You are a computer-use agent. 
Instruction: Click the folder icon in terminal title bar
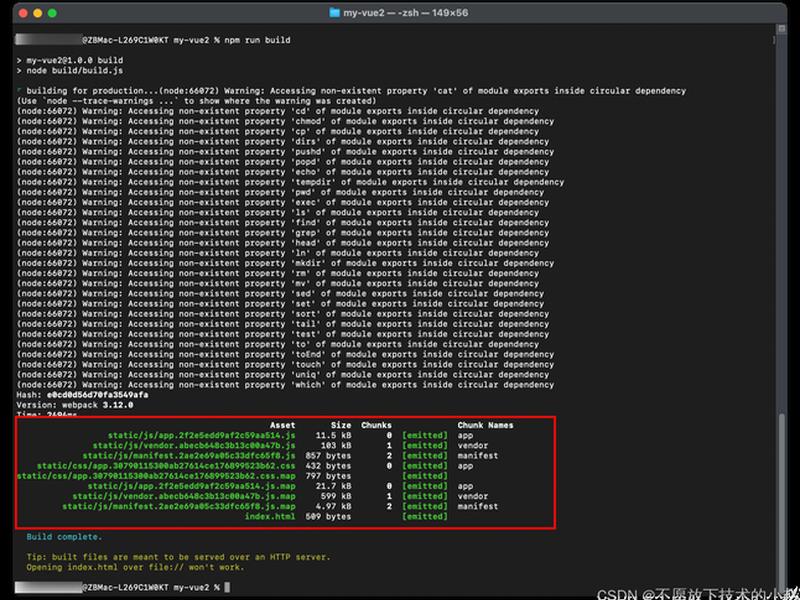click(334, 13)
